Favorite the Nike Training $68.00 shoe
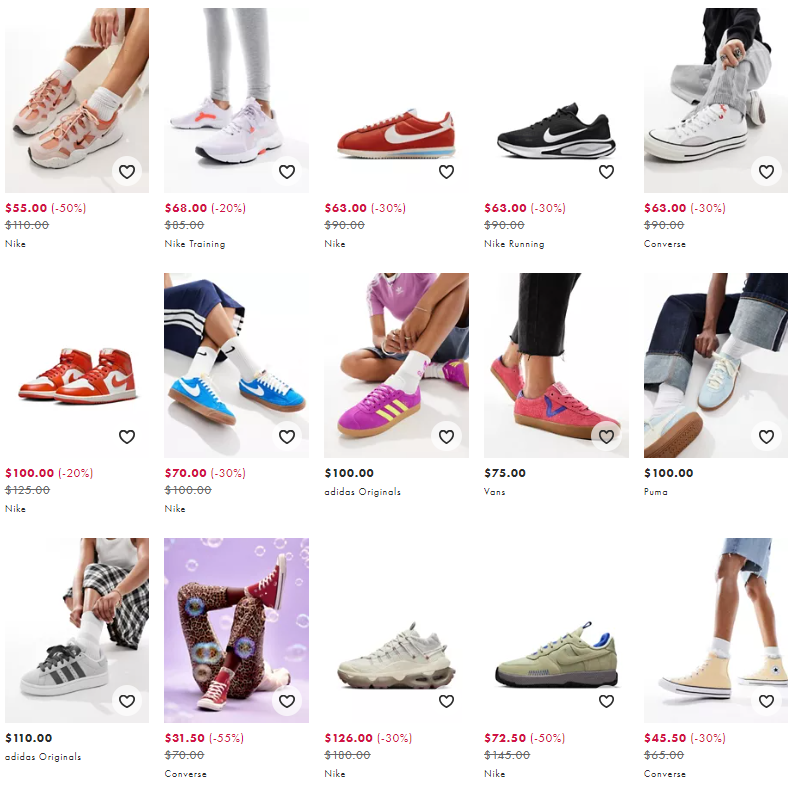Screen dimensions: 796x793 pyautogui.click(x=287, y=172)
